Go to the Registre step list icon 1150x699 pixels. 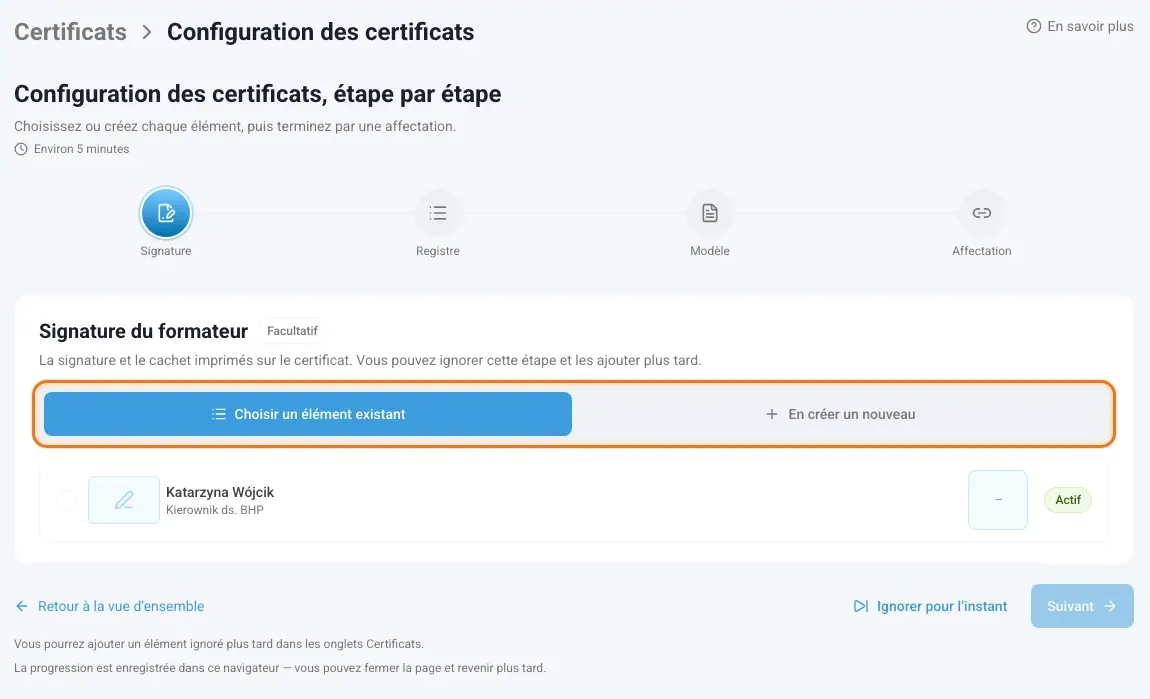pyautogui.click(x=438, y=213)
